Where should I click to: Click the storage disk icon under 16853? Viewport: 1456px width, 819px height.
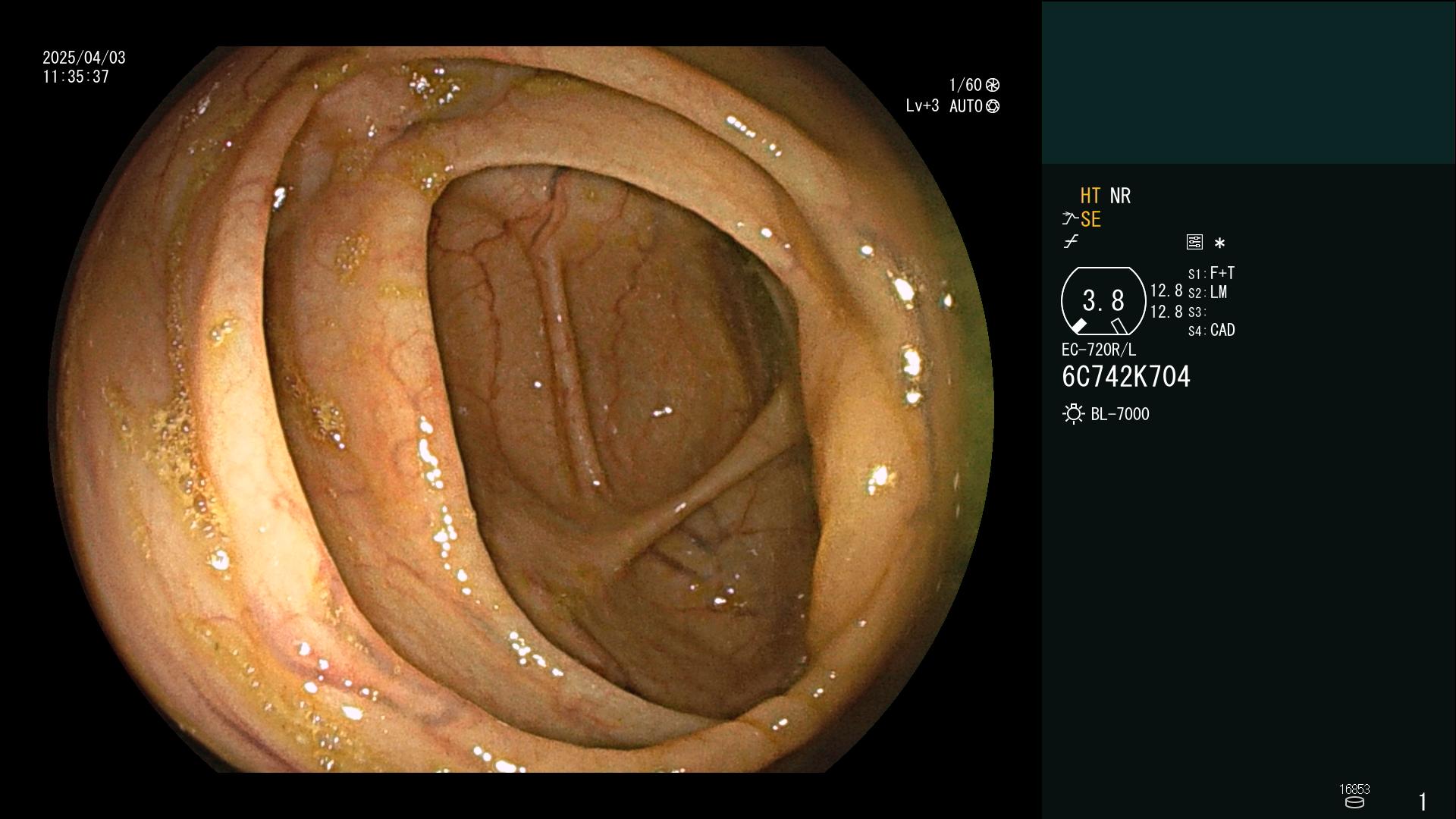point(1354,802)
